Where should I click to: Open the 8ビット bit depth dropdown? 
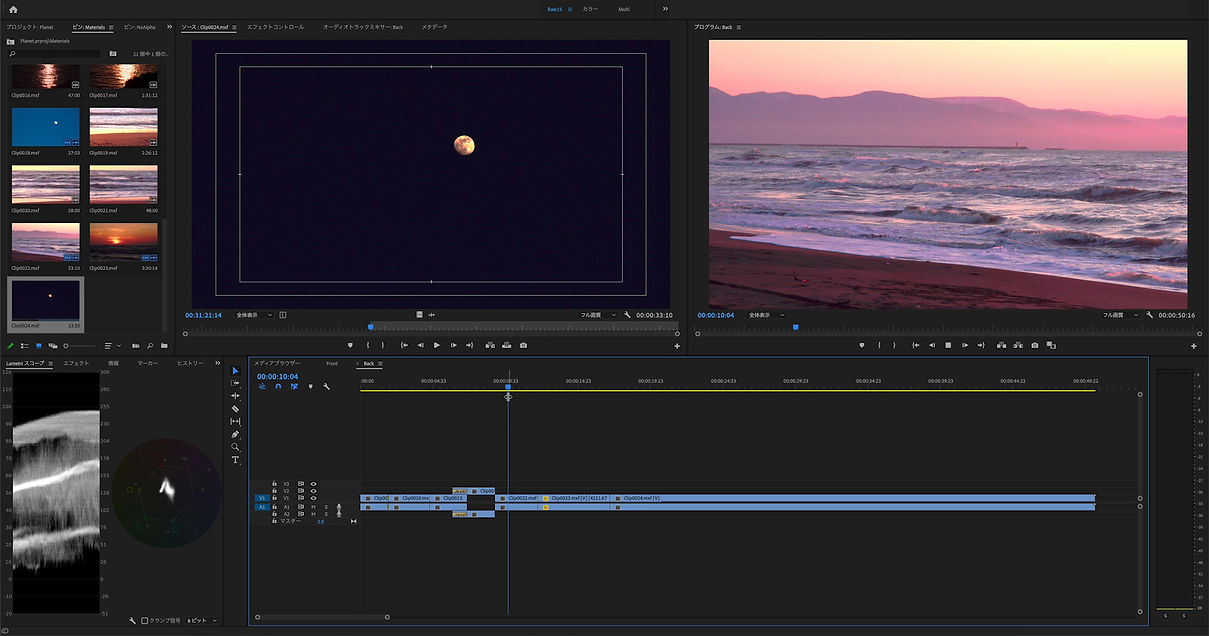[201, 621]
